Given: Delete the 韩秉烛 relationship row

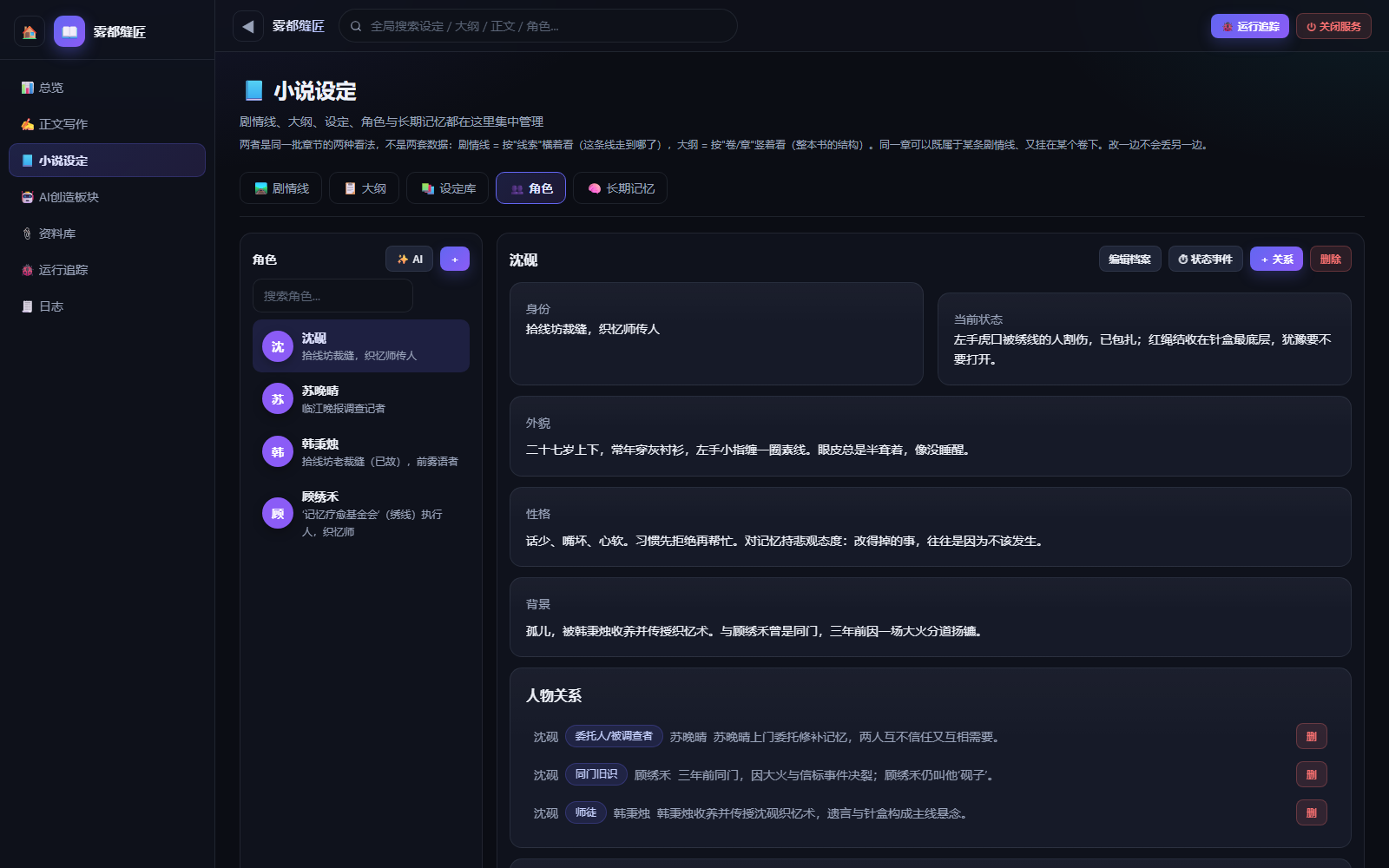Looking at the screenshot, I should [x=1312, y=812].
